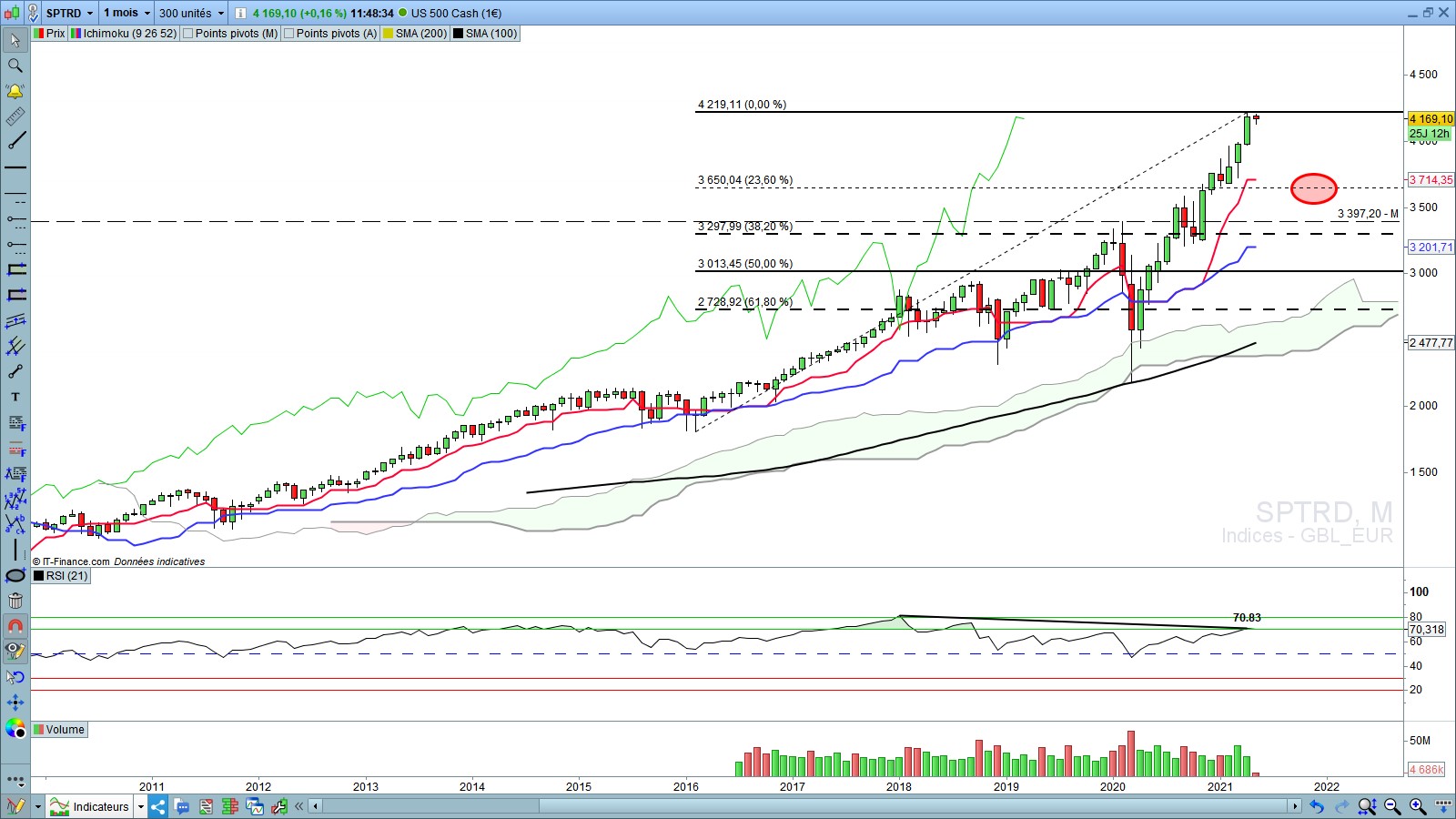The width and height of the screenshot is (1456, 819).
Task: Zoom in the chart horizontally
Action: (x=1418, y=806)
